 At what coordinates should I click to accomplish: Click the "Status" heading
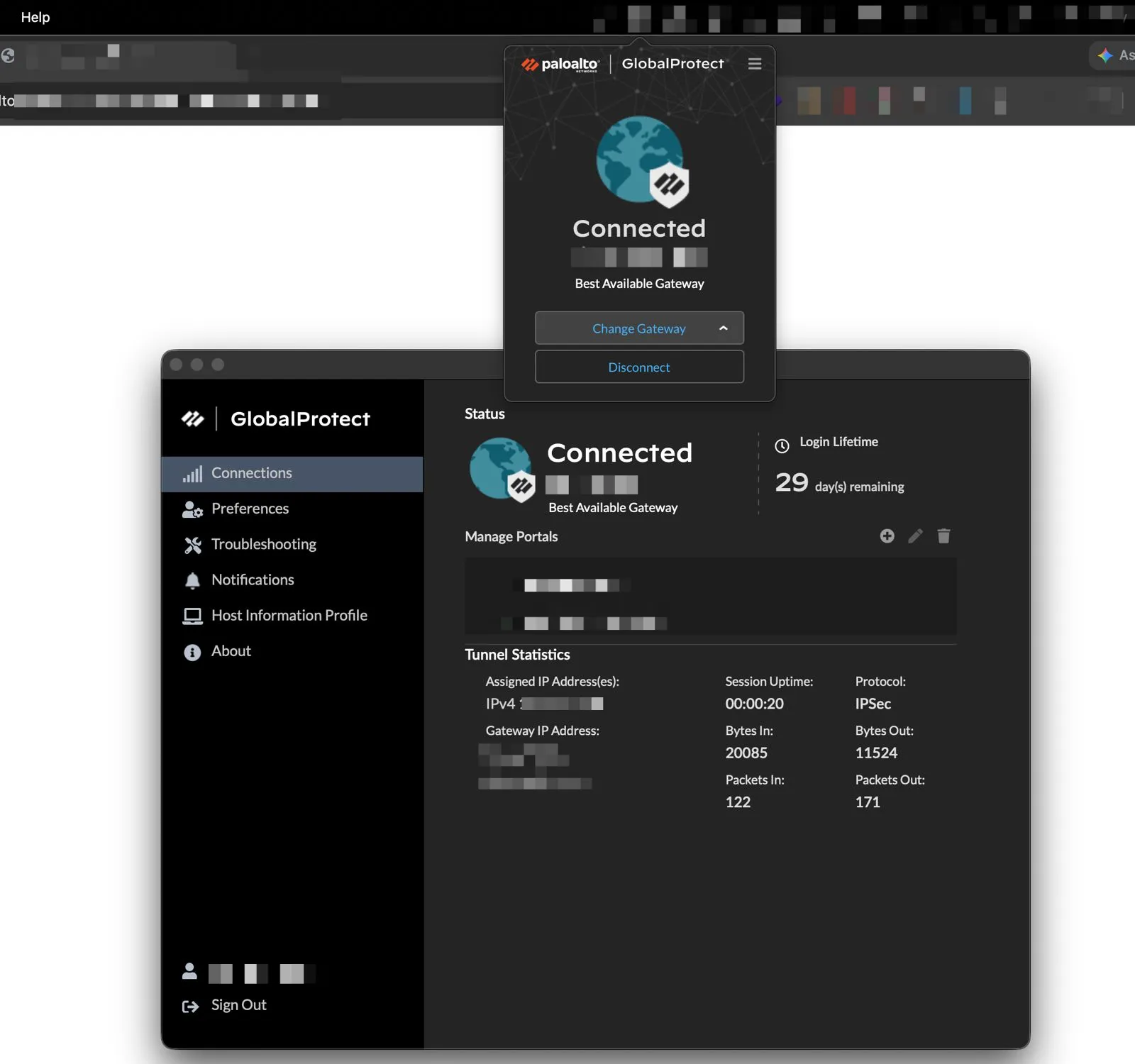(x=485, y=414)
